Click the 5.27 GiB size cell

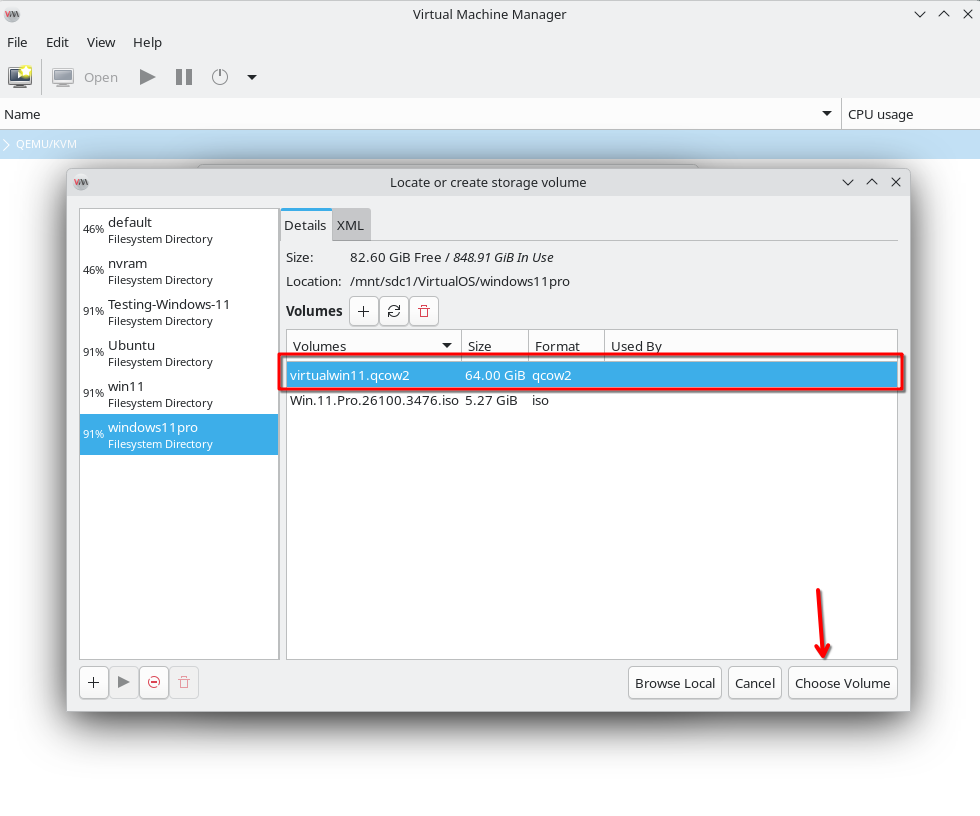click(x=491, y=401)
